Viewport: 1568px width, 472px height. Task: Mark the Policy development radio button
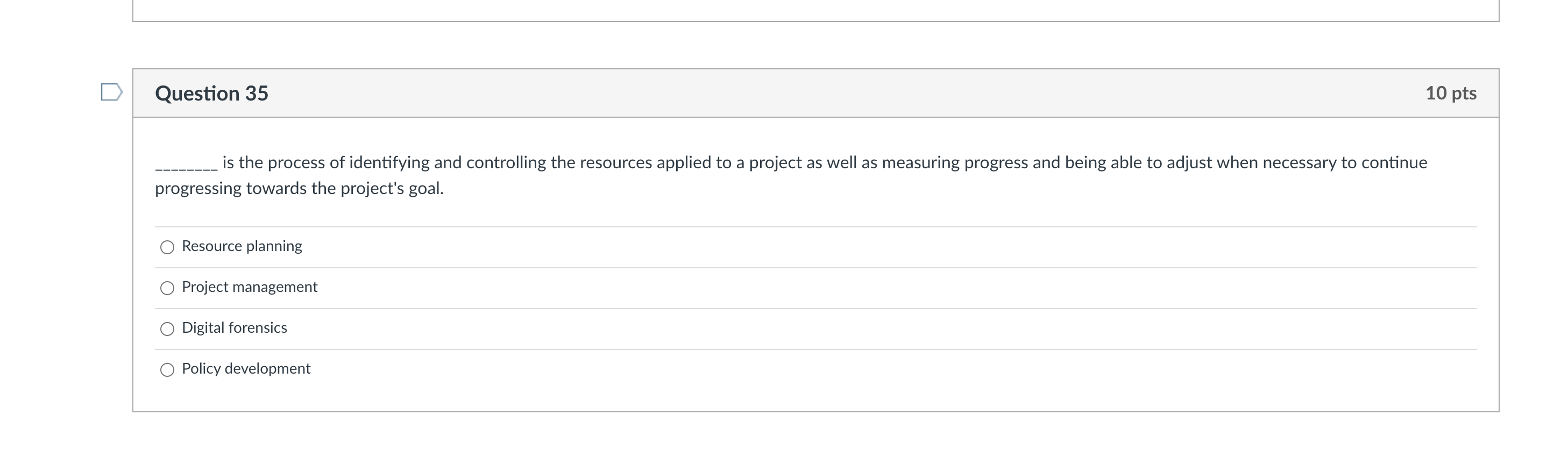click(167, 370)
